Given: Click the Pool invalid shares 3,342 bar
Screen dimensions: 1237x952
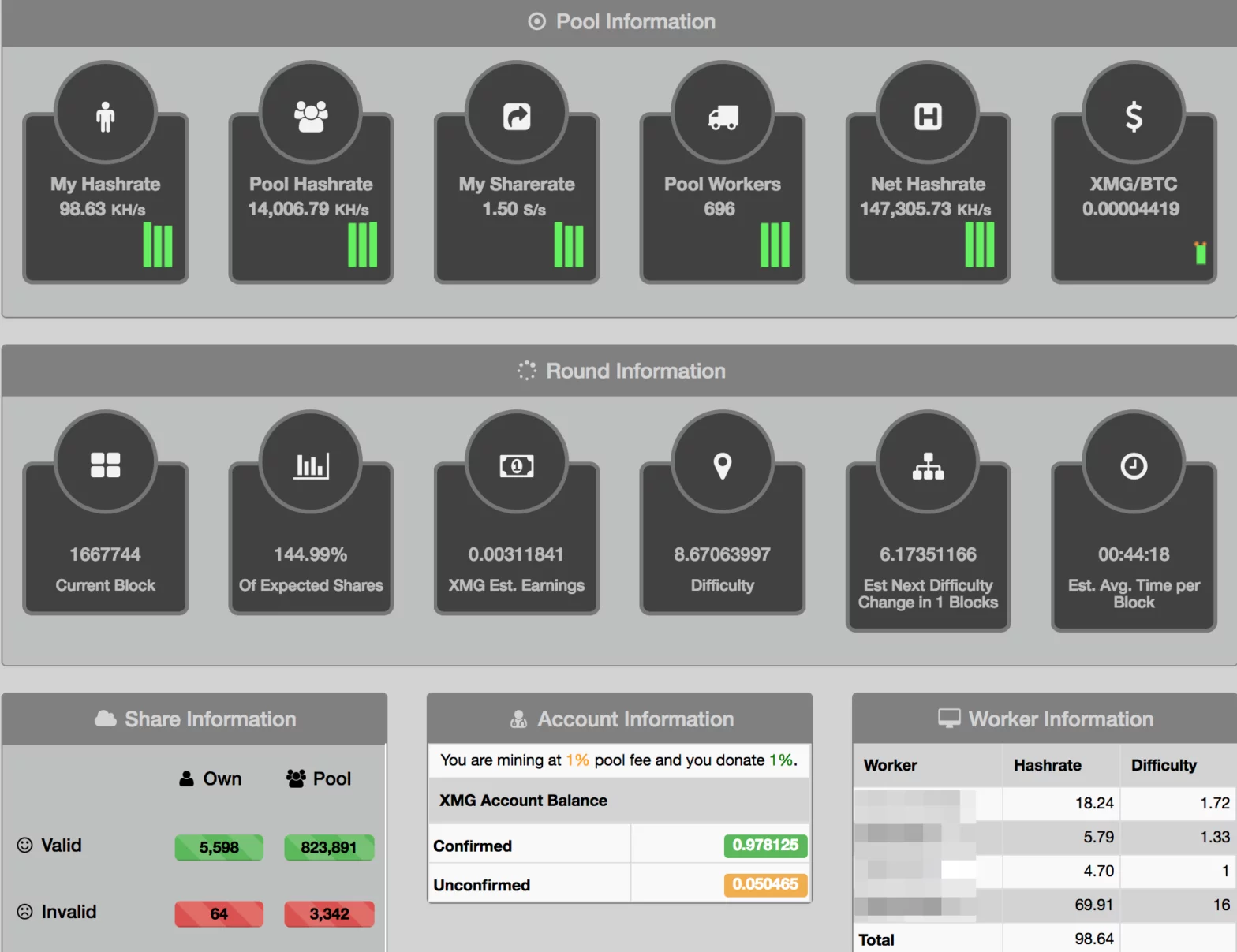Looking at the screenshot, I should coord(329,914).
